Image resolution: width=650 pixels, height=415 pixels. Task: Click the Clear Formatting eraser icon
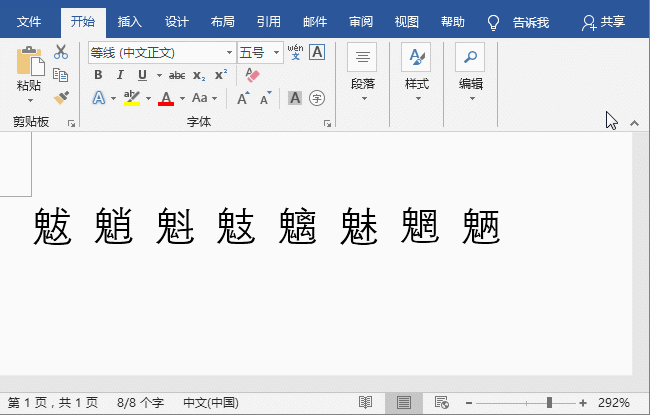click(251, 75)
